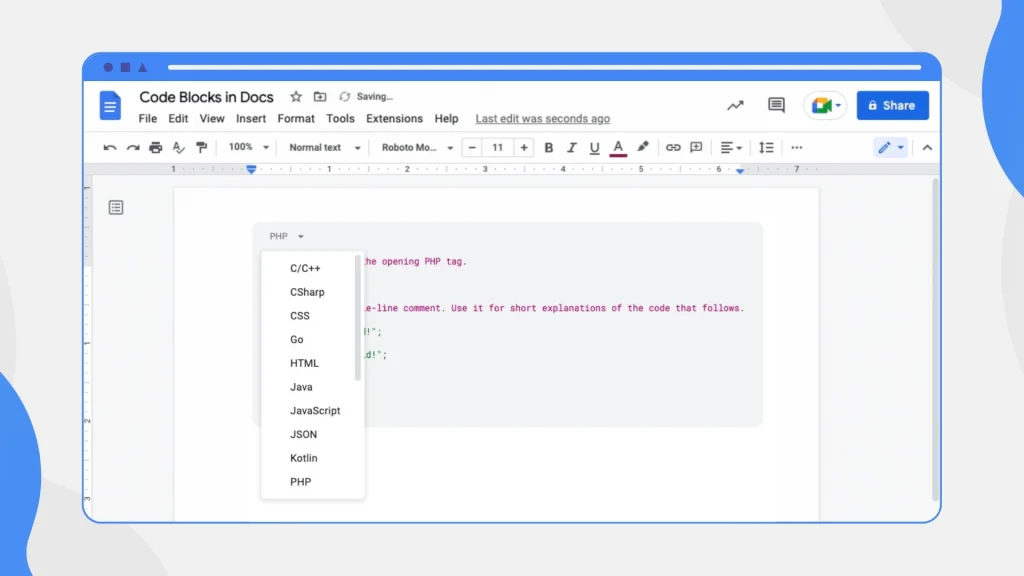Open the Extensions menu
Screen dimensions: 1024x576
click(x=394, y=118)
